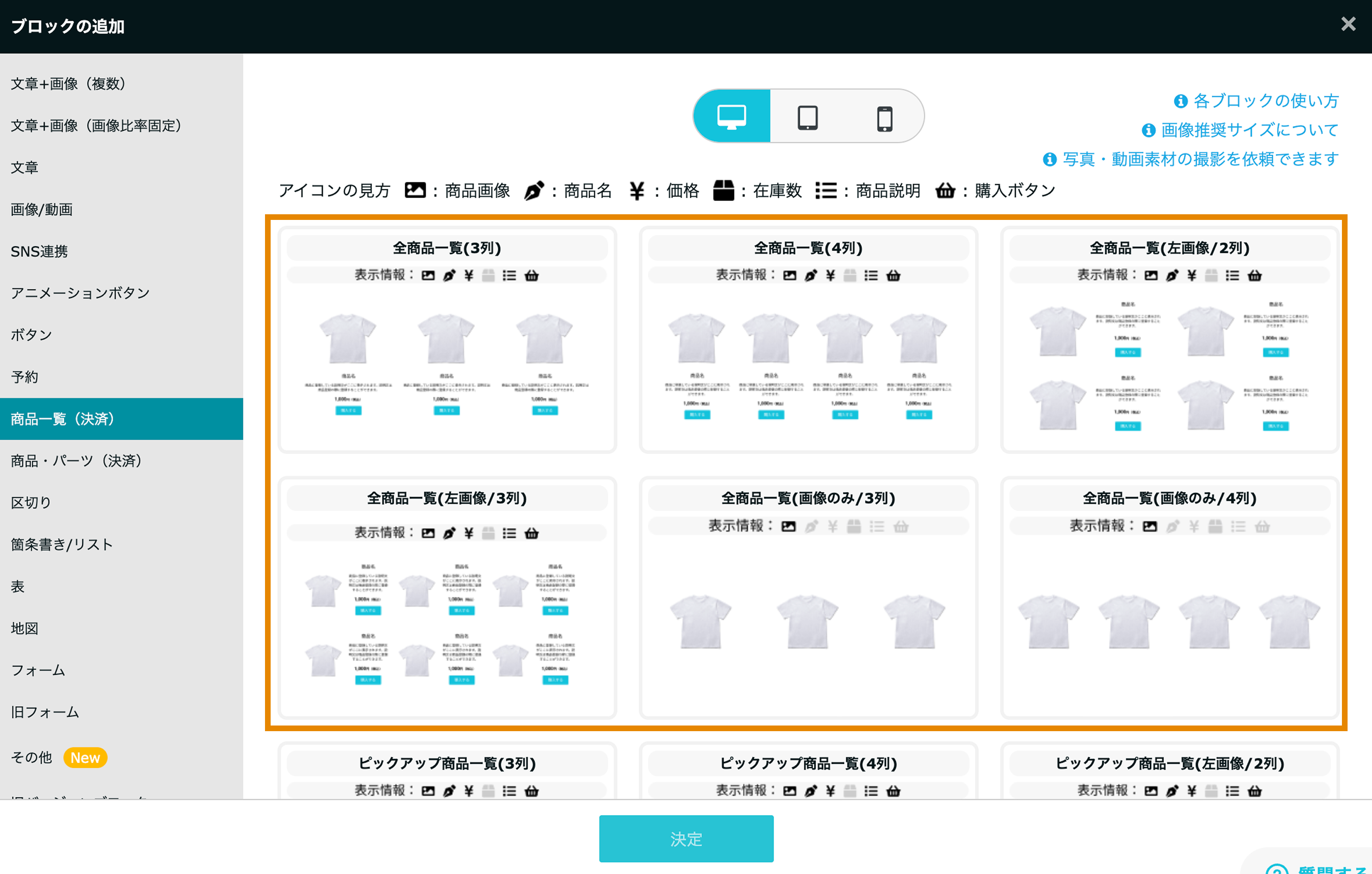Switch to desktop preview icon

tap(732, 116)
